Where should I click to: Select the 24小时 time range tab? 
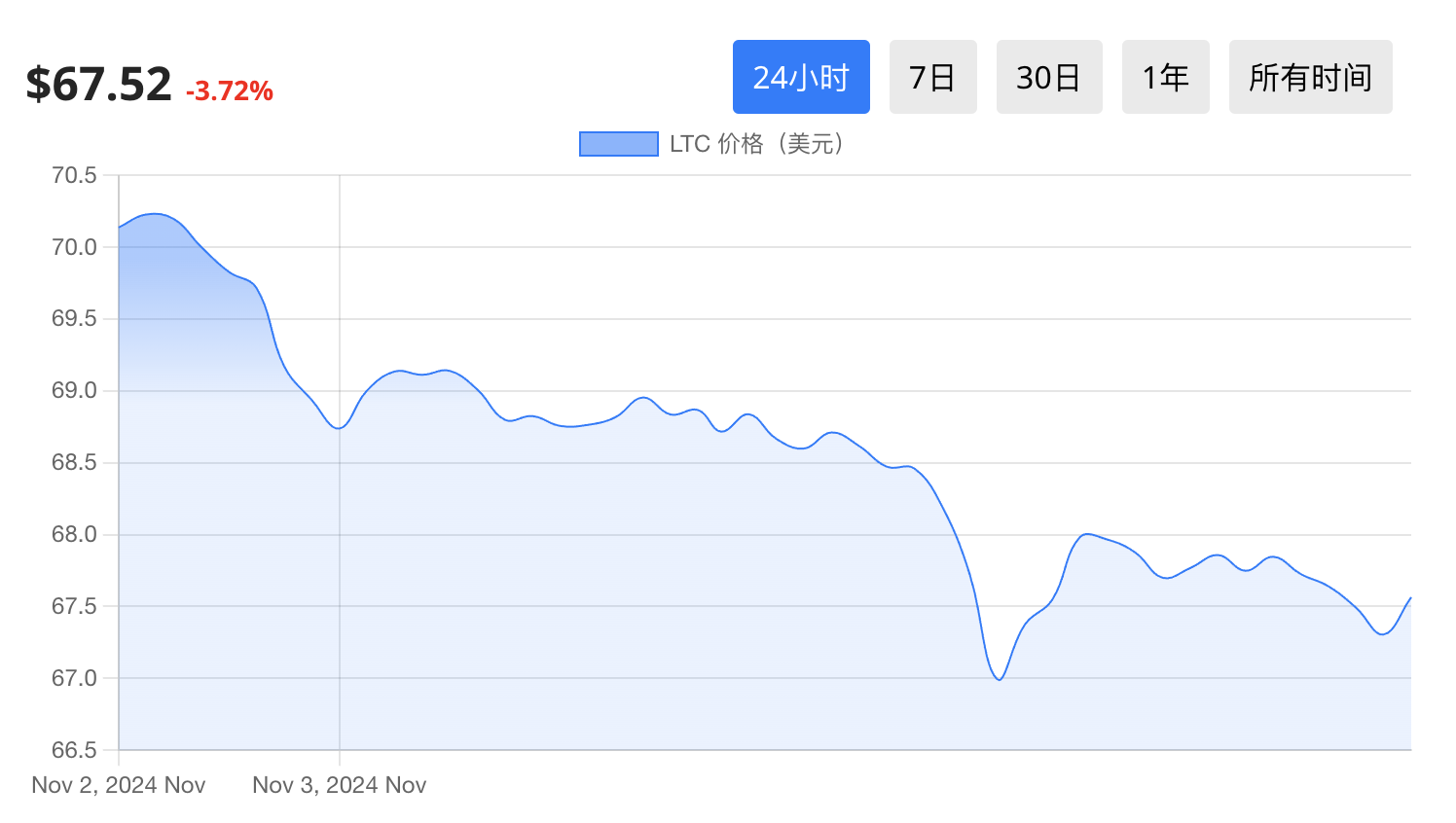tap(800, 77)
